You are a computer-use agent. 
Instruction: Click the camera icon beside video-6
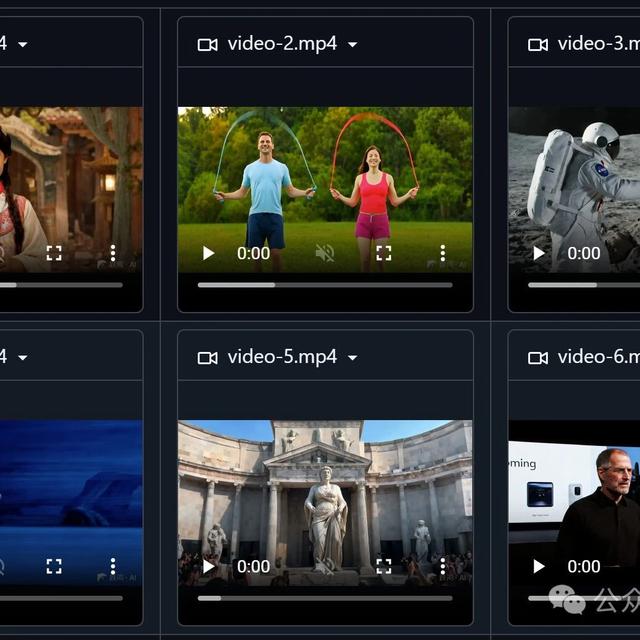pyautogui.click(x=538, y=358)
